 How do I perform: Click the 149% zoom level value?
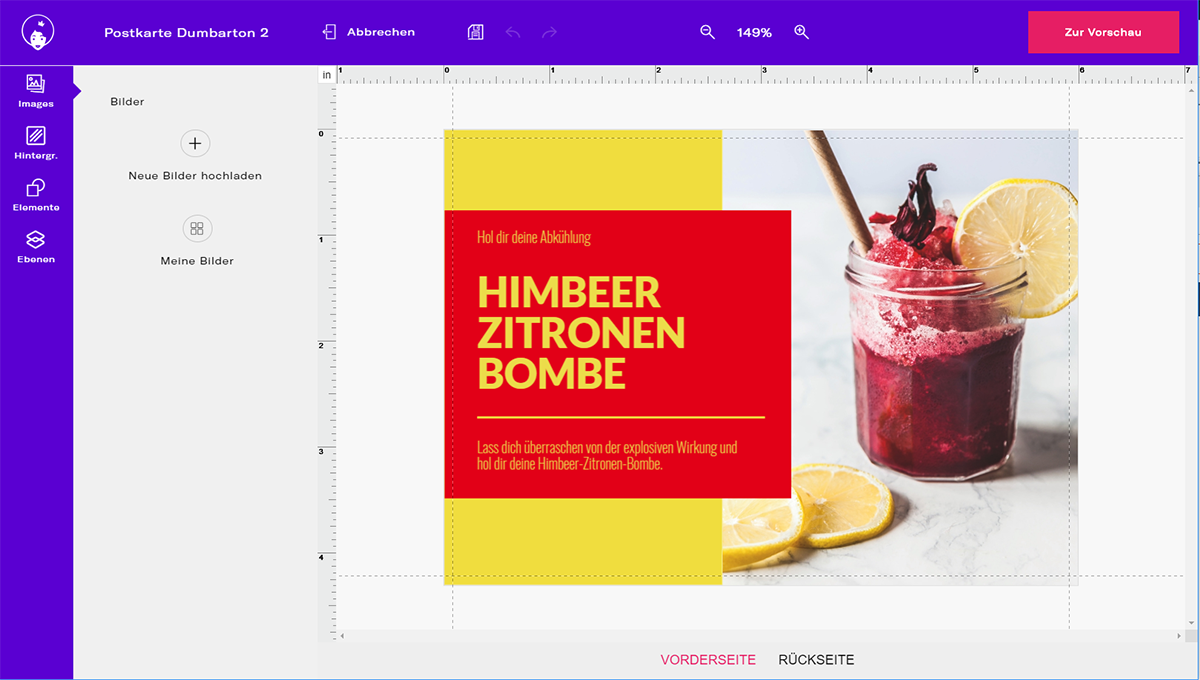coord(754,32)
